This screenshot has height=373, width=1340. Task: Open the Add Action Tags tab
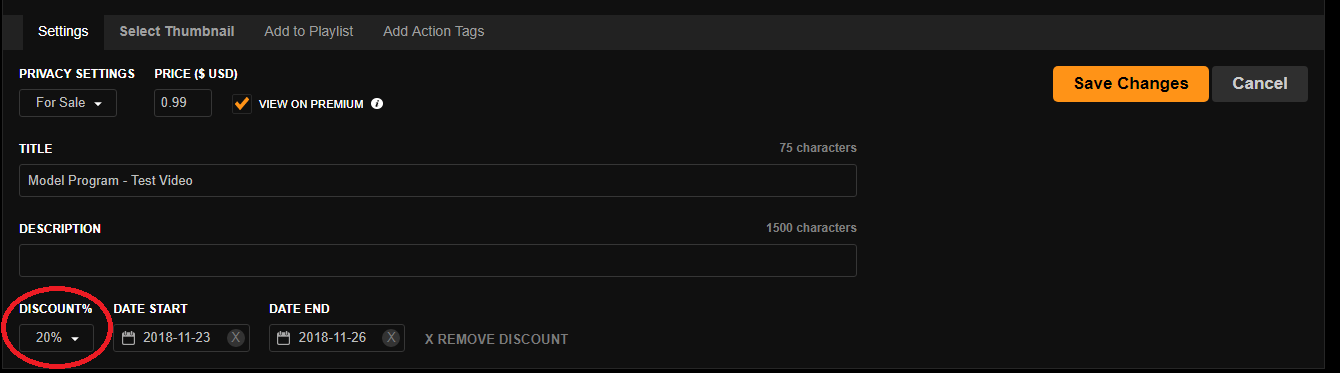(433, 31)
